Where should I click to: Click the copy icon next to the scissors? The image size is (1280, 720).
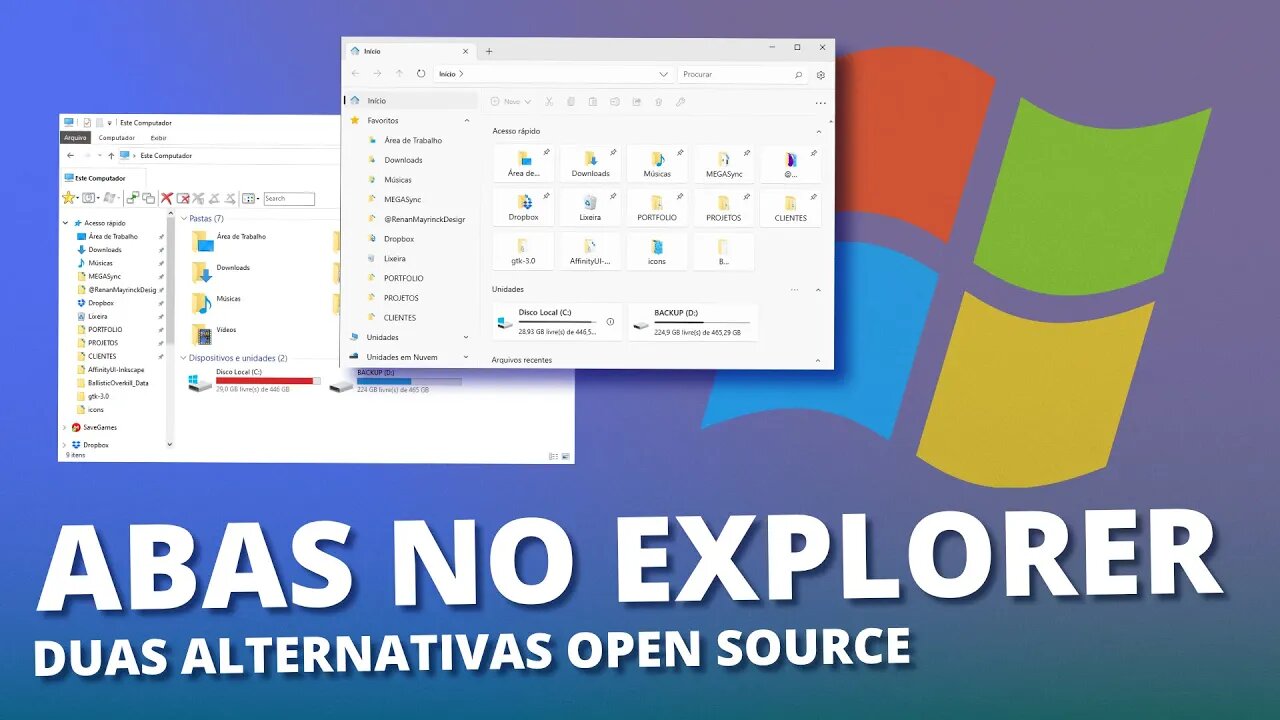point(571,102)
